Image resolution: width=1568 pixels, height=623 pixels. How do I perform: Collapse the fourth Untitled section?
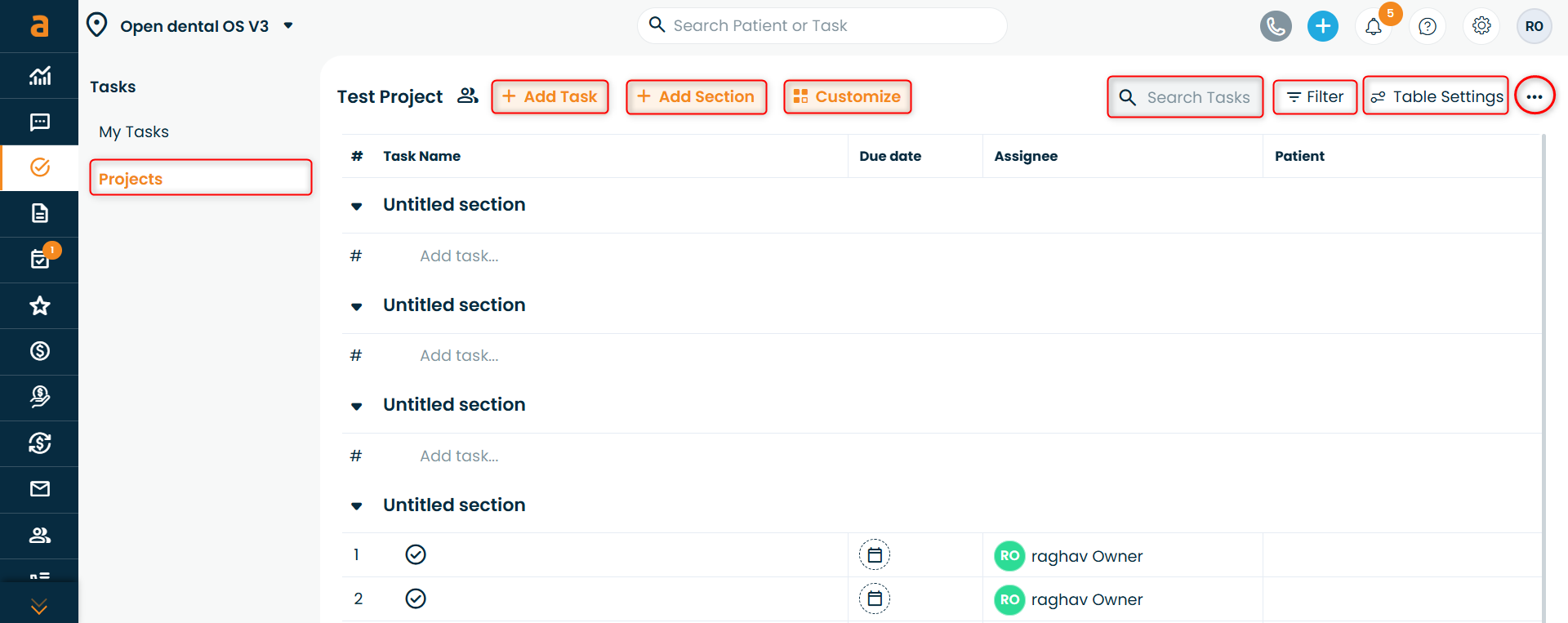357,506
